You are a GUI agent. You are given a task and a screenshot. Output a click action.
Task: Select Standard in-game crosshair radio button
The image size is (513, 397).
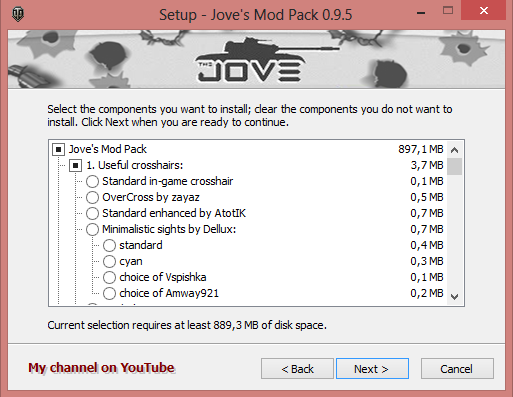pos(92,181)
